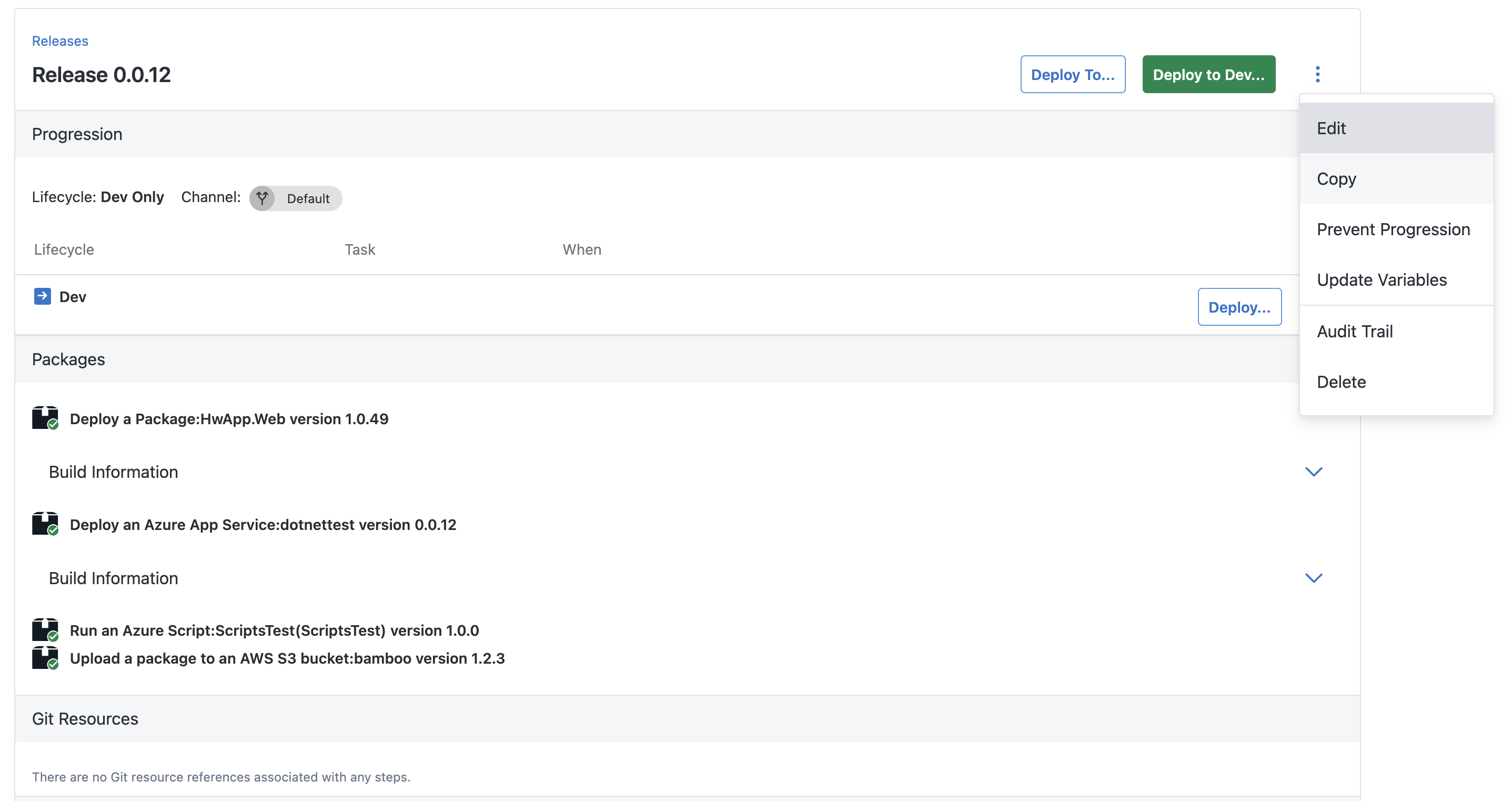Click the package icon beside ScriptsTest Azure Script
Viewport: 1512px width, 801px height.
click(45, 629)
